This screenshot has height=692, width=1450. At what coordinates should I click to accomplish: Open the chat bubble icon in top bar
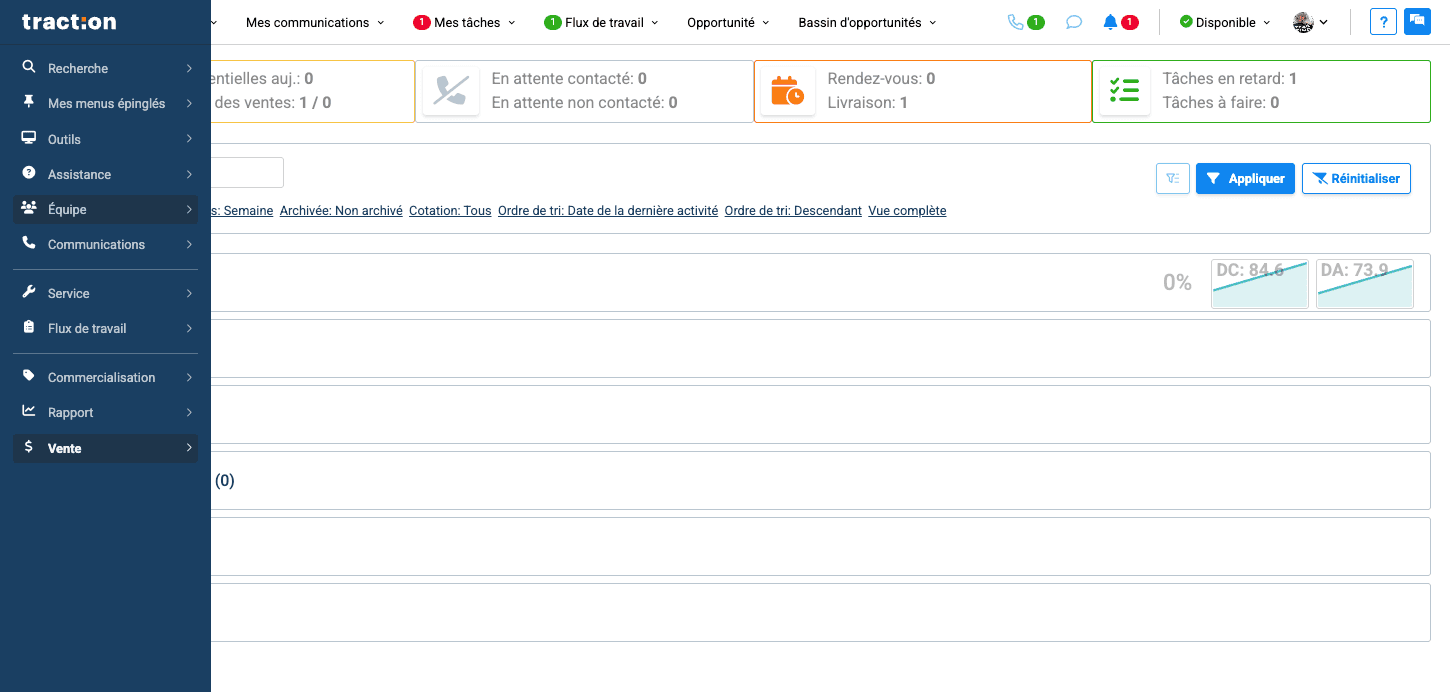coord(1074,22)
